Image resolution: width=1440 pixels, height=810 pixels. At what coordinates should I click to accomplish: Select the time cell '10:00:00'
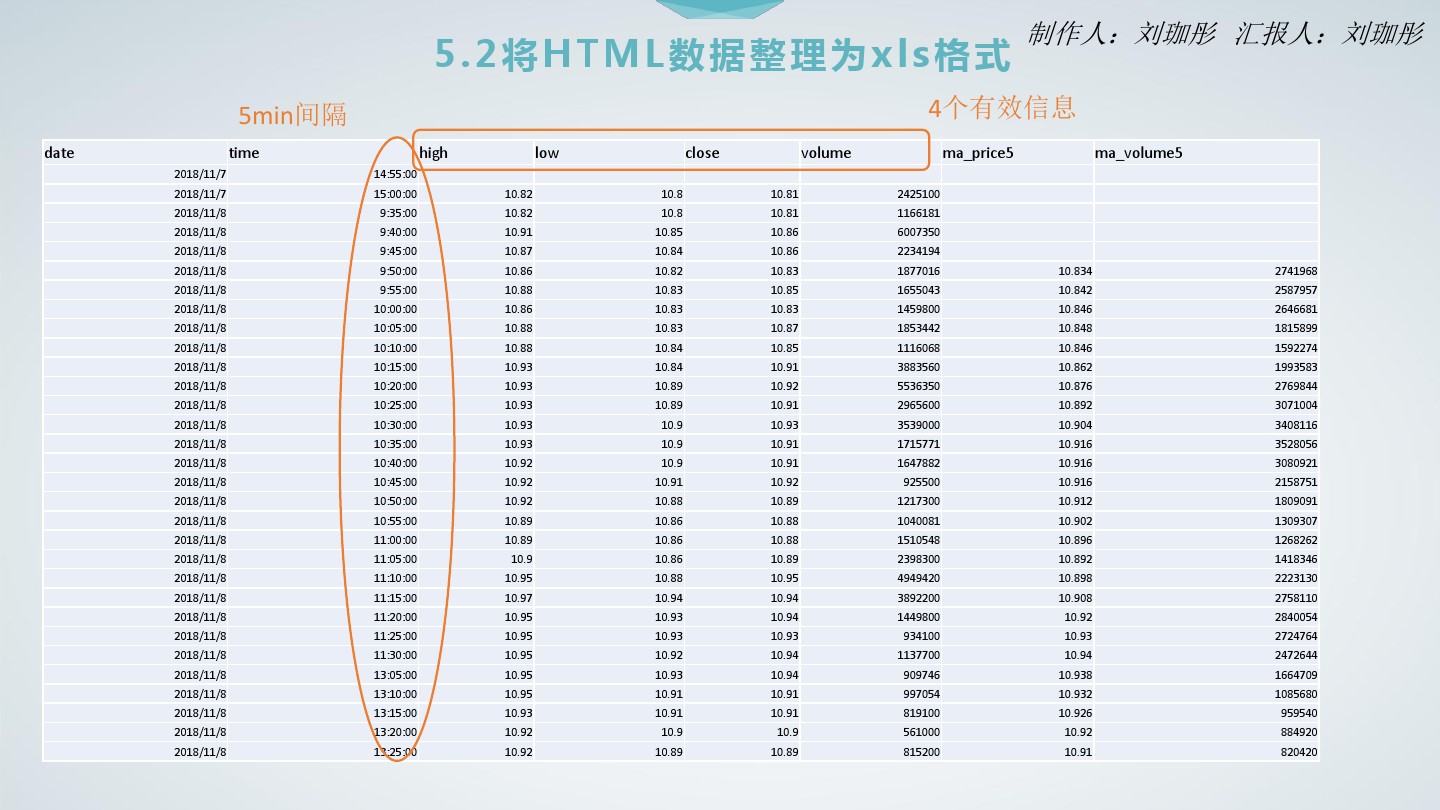click(395, 310)
